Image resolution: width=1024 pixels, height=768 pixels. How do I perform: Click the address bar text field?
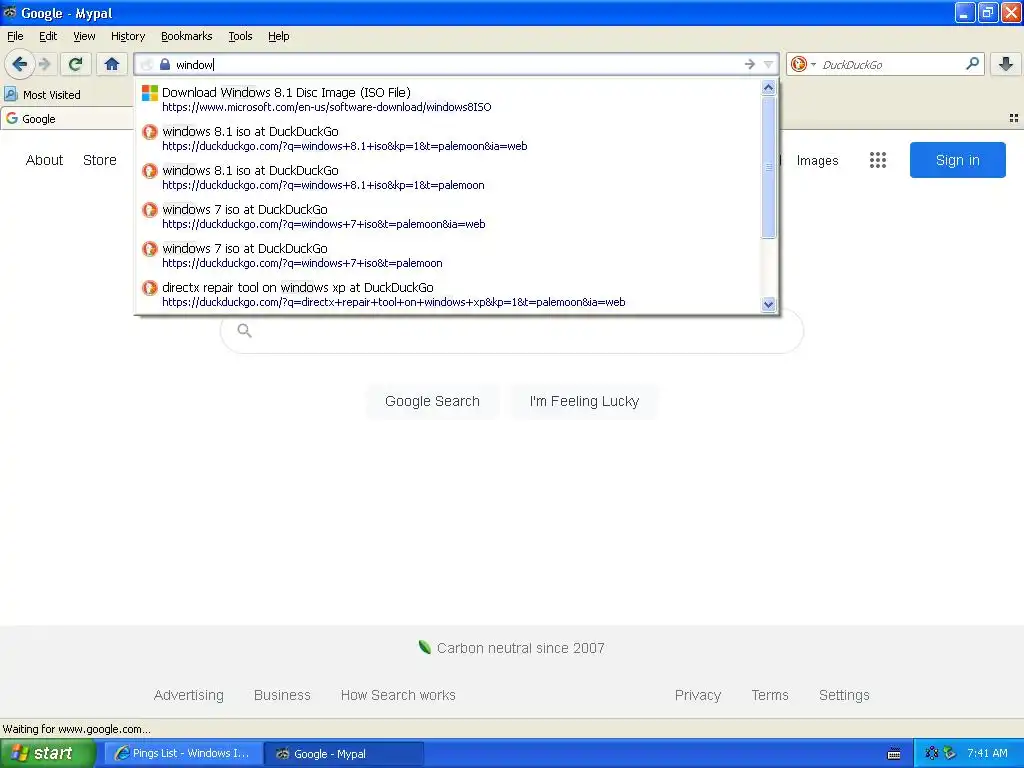coord(457,64)
